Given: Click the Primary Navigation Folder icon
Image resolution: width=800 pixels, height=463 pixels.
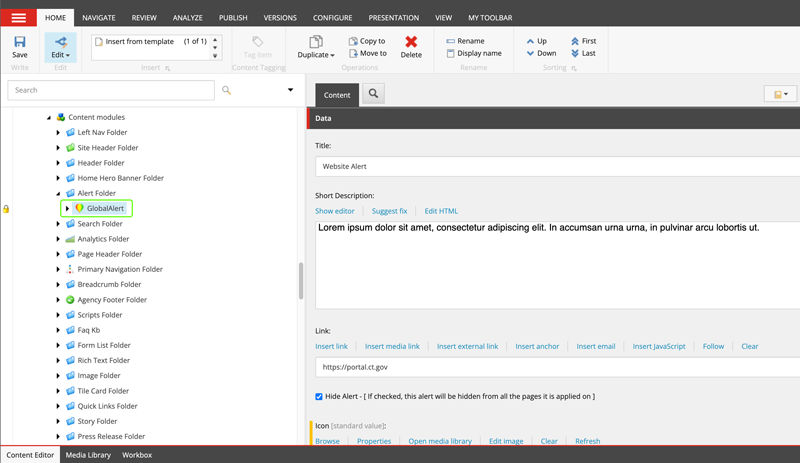Looking at the screenshot, I should point(70,269).
